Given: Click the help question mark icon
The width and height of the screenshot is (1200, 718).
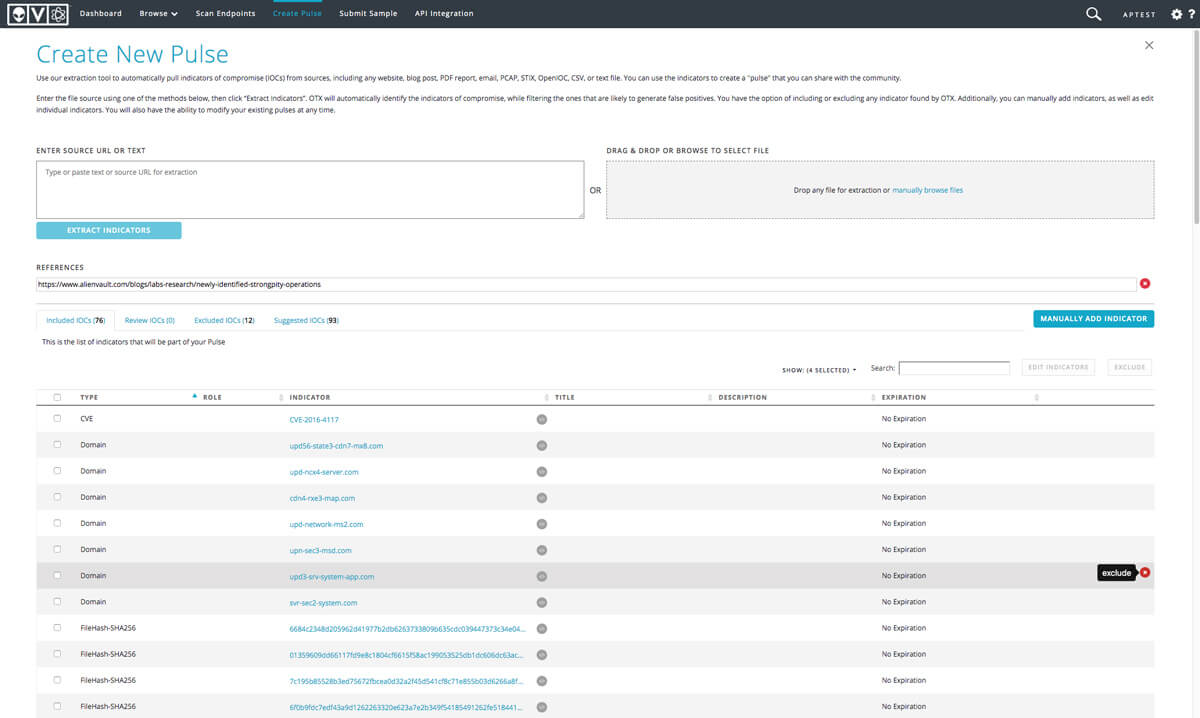Looking at the screenshot, I should 1193,14.
